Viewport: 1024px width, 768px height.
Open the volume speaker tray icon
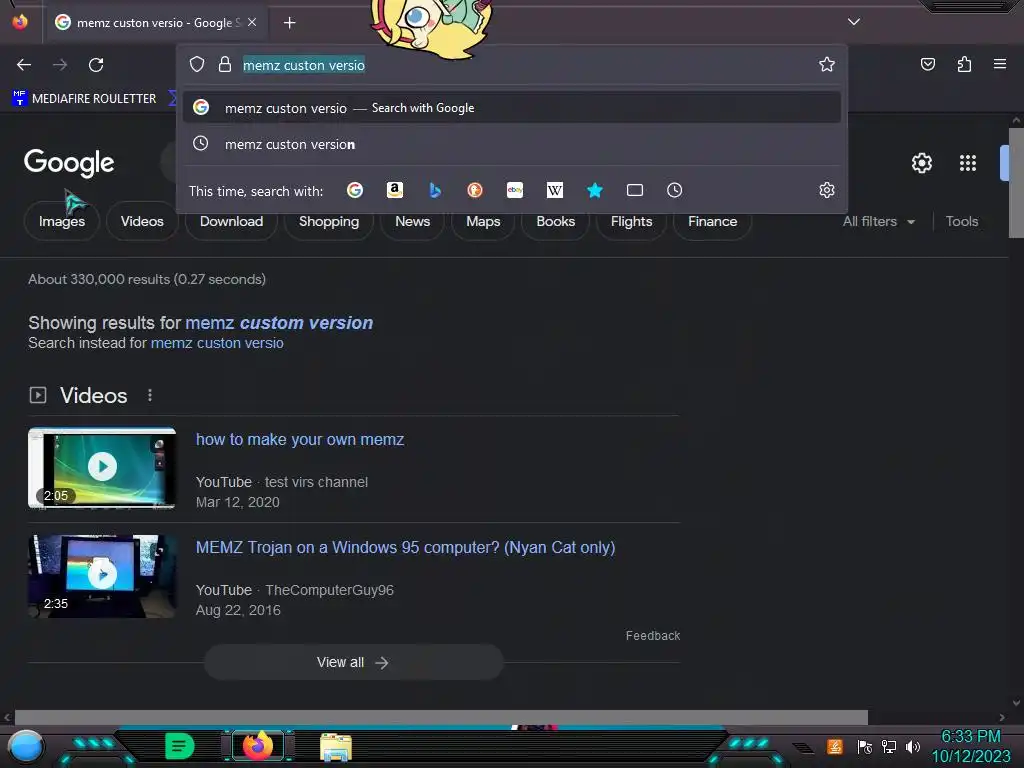click(x=912, y=746)
